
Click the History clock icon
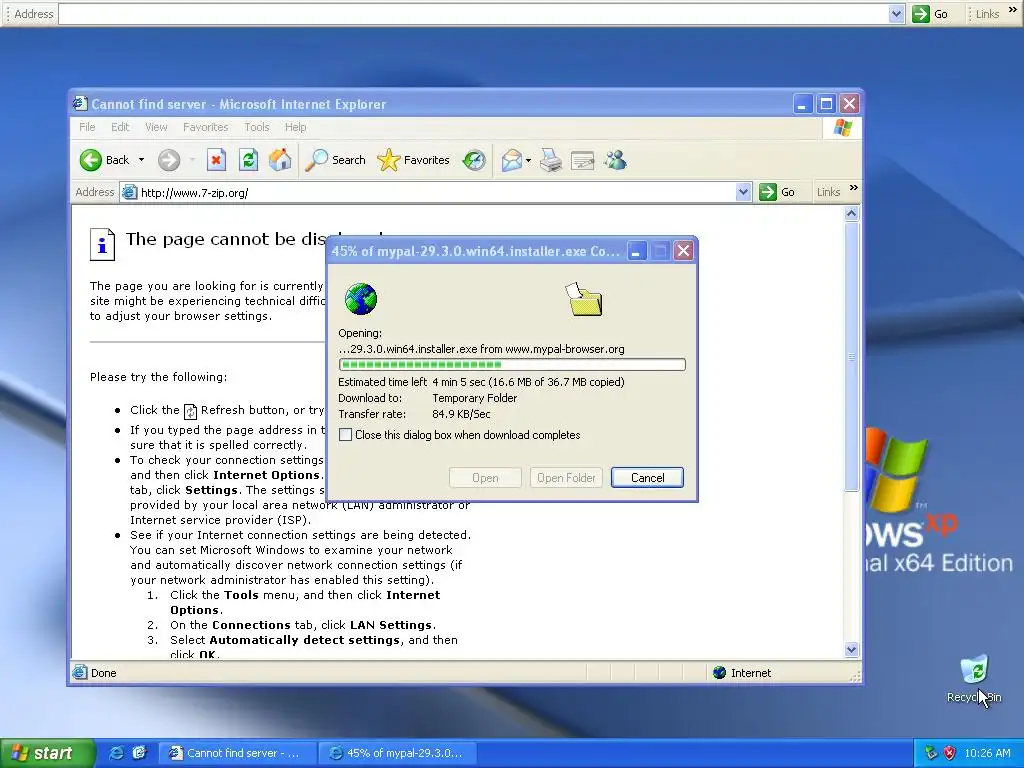click(474, 160)
